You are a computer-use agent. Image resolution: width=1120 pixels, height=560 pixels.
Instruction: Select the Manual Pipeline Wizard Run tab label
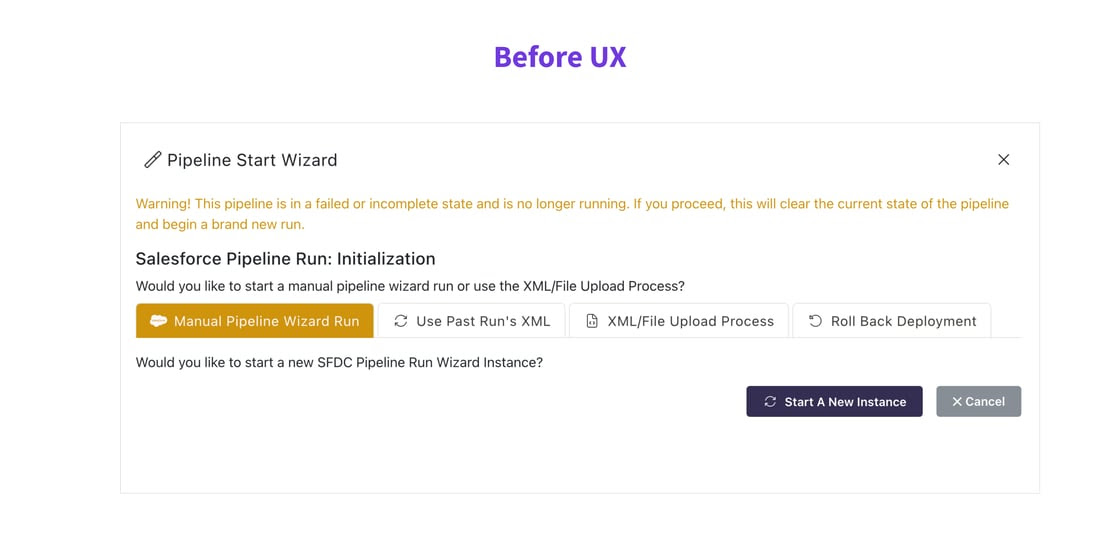(266, 321)
